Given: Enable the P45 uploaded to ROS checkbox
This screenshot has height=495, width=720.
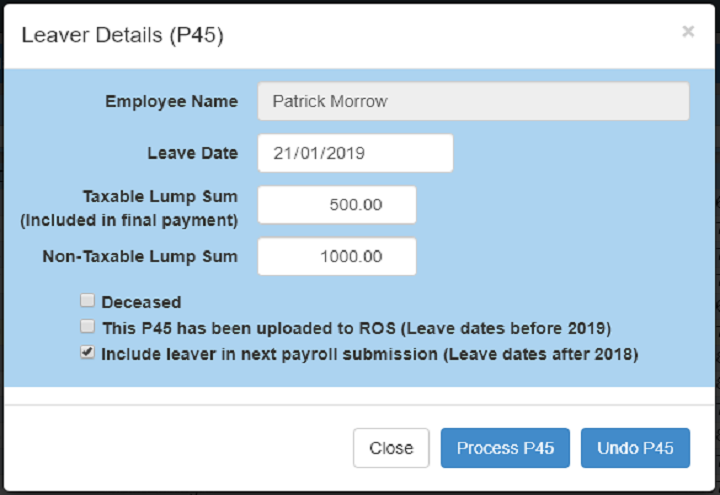Looking at the screenshot, I should coord(88,326).
